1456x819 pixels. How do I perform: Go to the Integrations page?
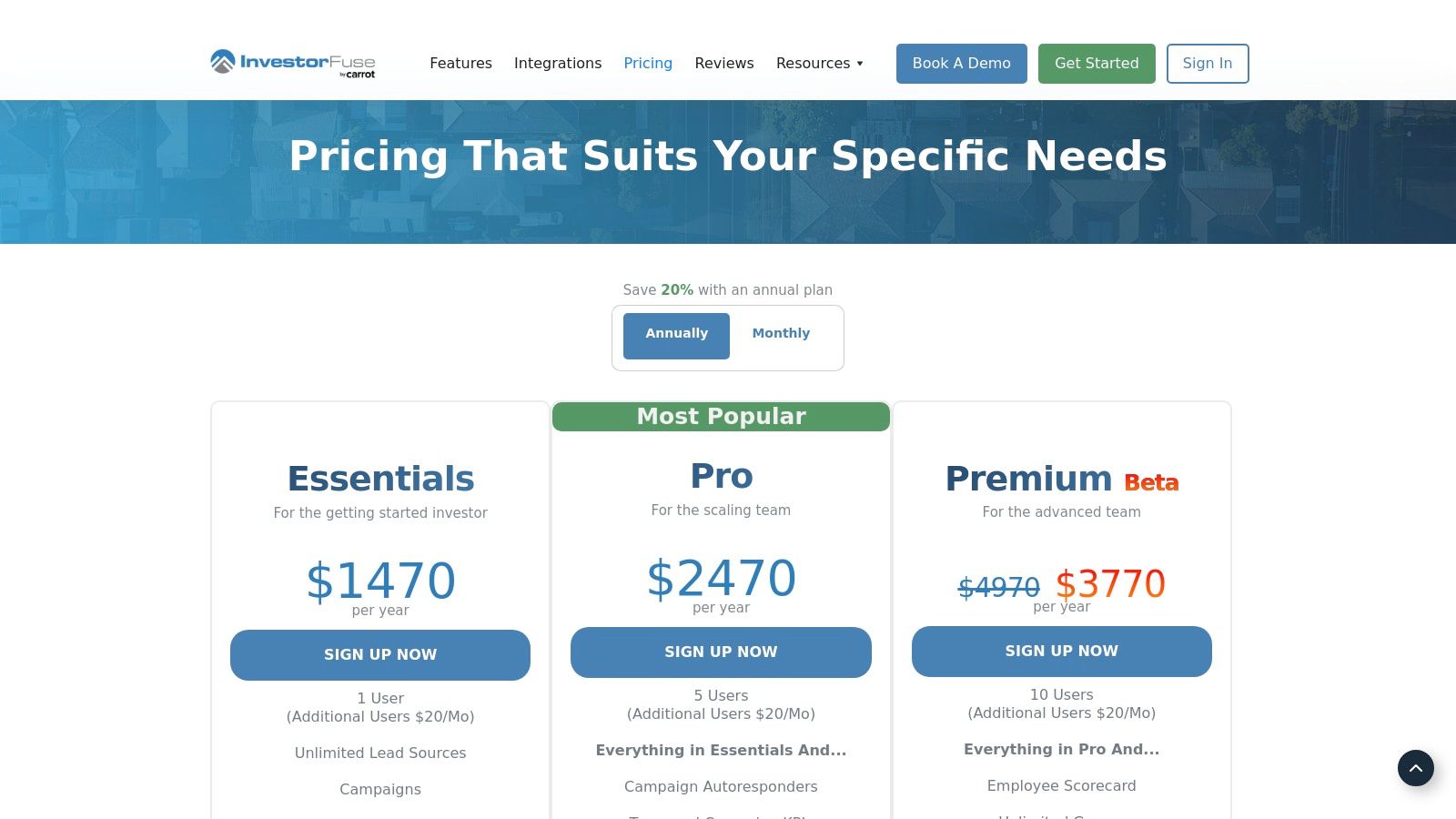558,64
